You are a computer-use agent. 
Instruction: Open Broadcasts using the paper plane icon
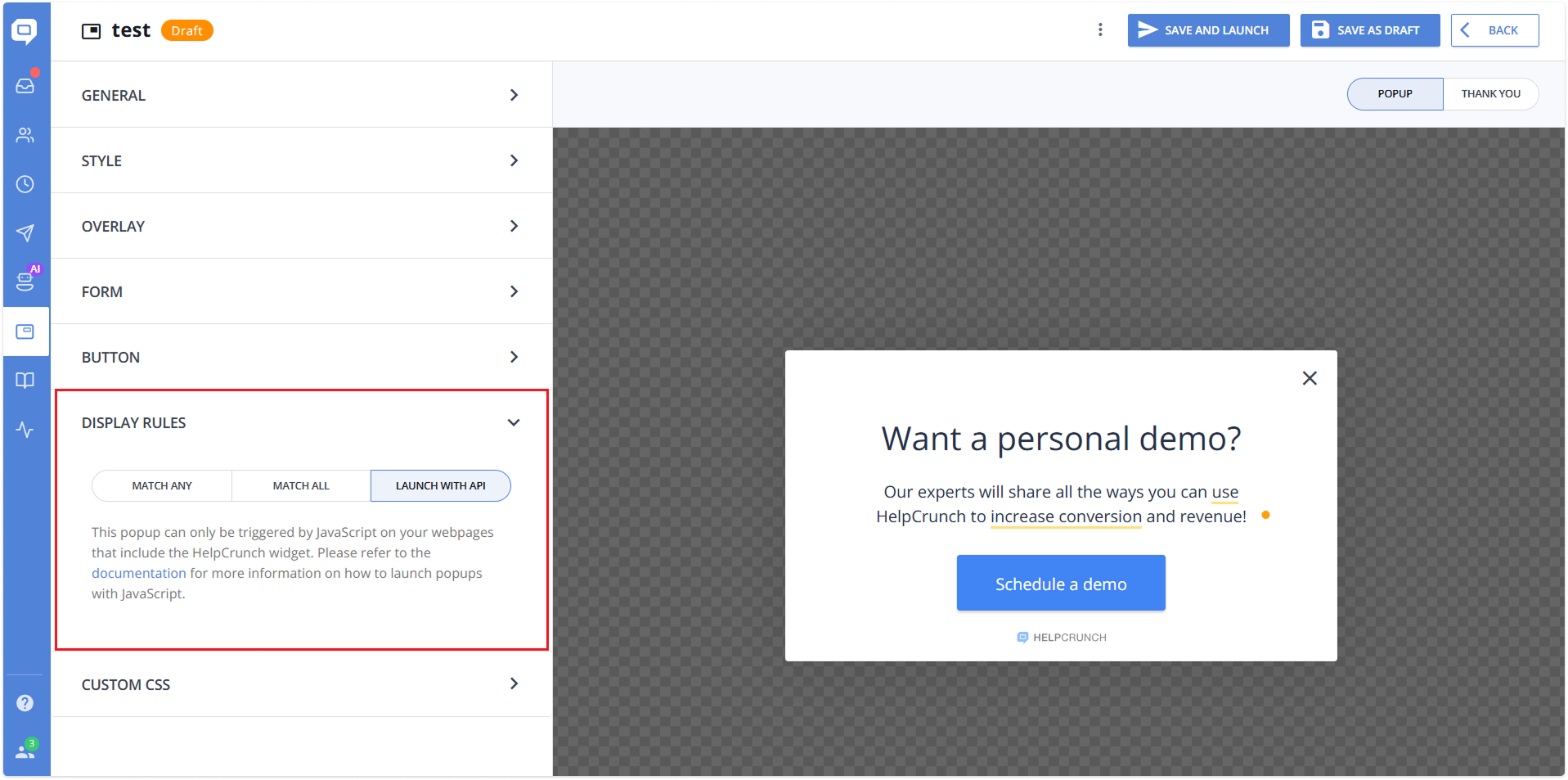[25, 232]
